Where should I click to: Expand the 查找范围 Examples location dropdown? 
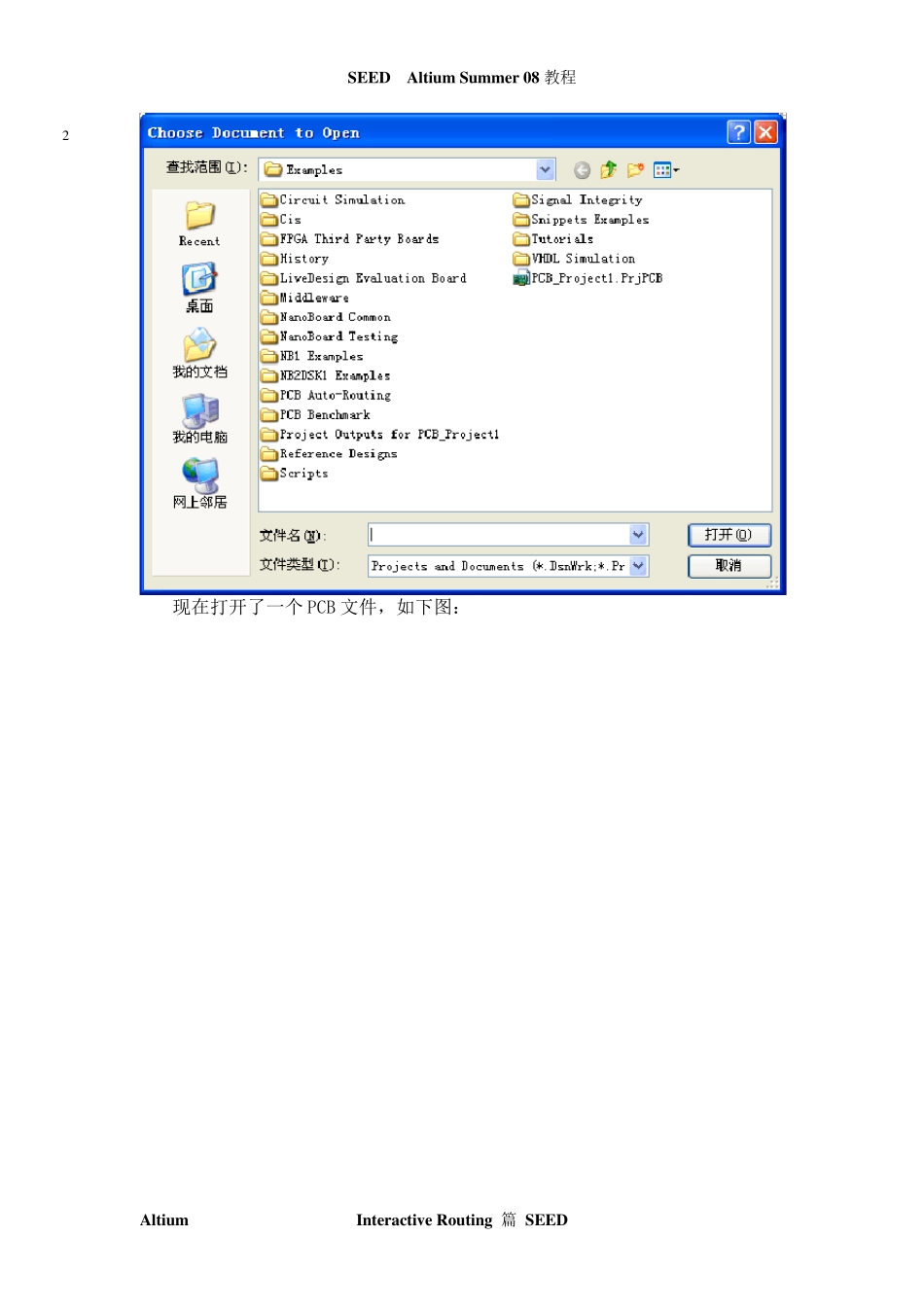[546, 169]
